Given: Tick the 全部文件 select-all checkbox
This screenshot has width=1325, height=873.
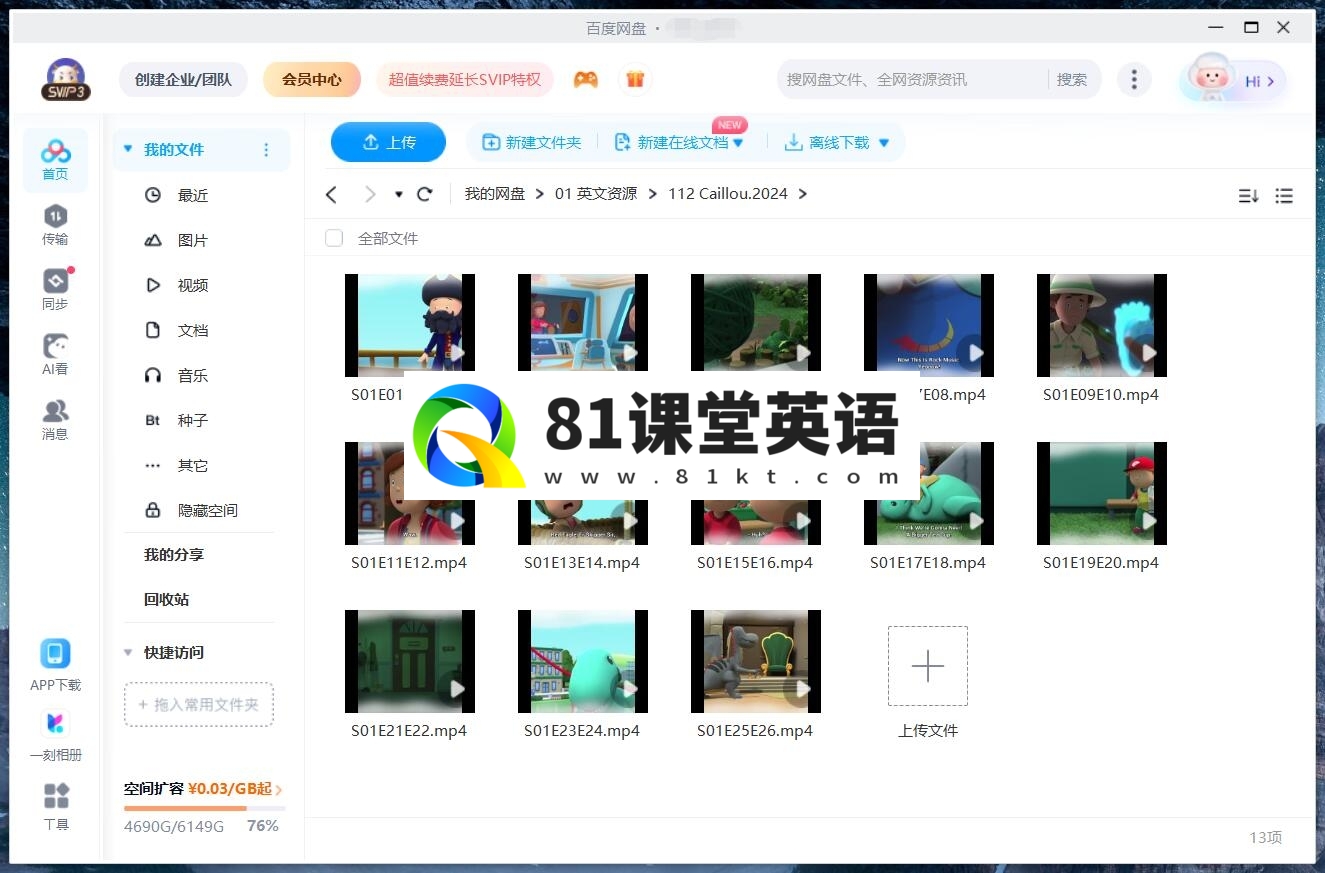Looking at the screenshot, I should pos(334,238).
